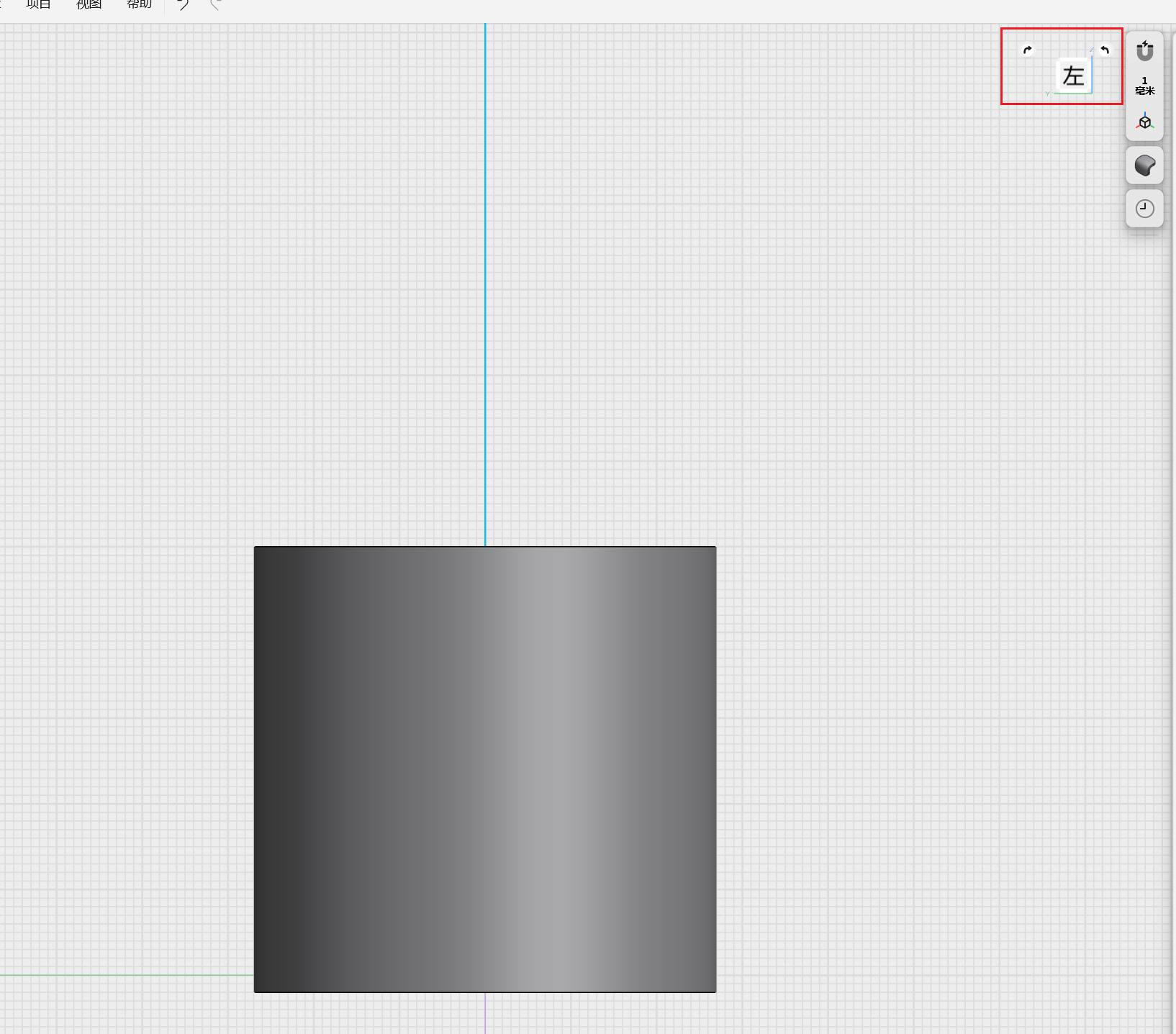Viewport: 1176px width, 1034px height.
Task: Rotate the view with the counter-clockwise arrow
Action: [x=1105, y=50]
